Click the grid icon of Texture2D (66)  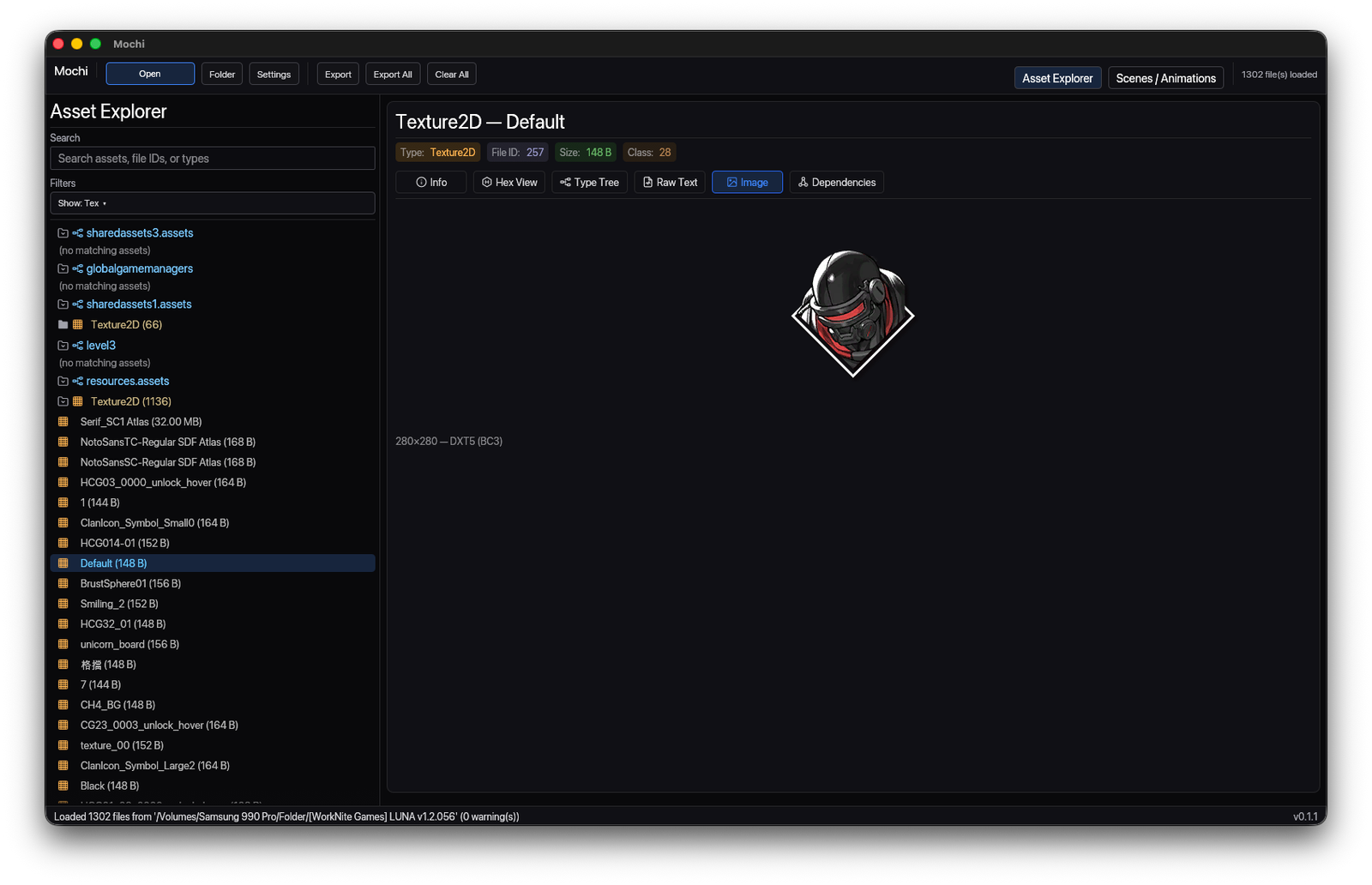[x=78, y=325]
